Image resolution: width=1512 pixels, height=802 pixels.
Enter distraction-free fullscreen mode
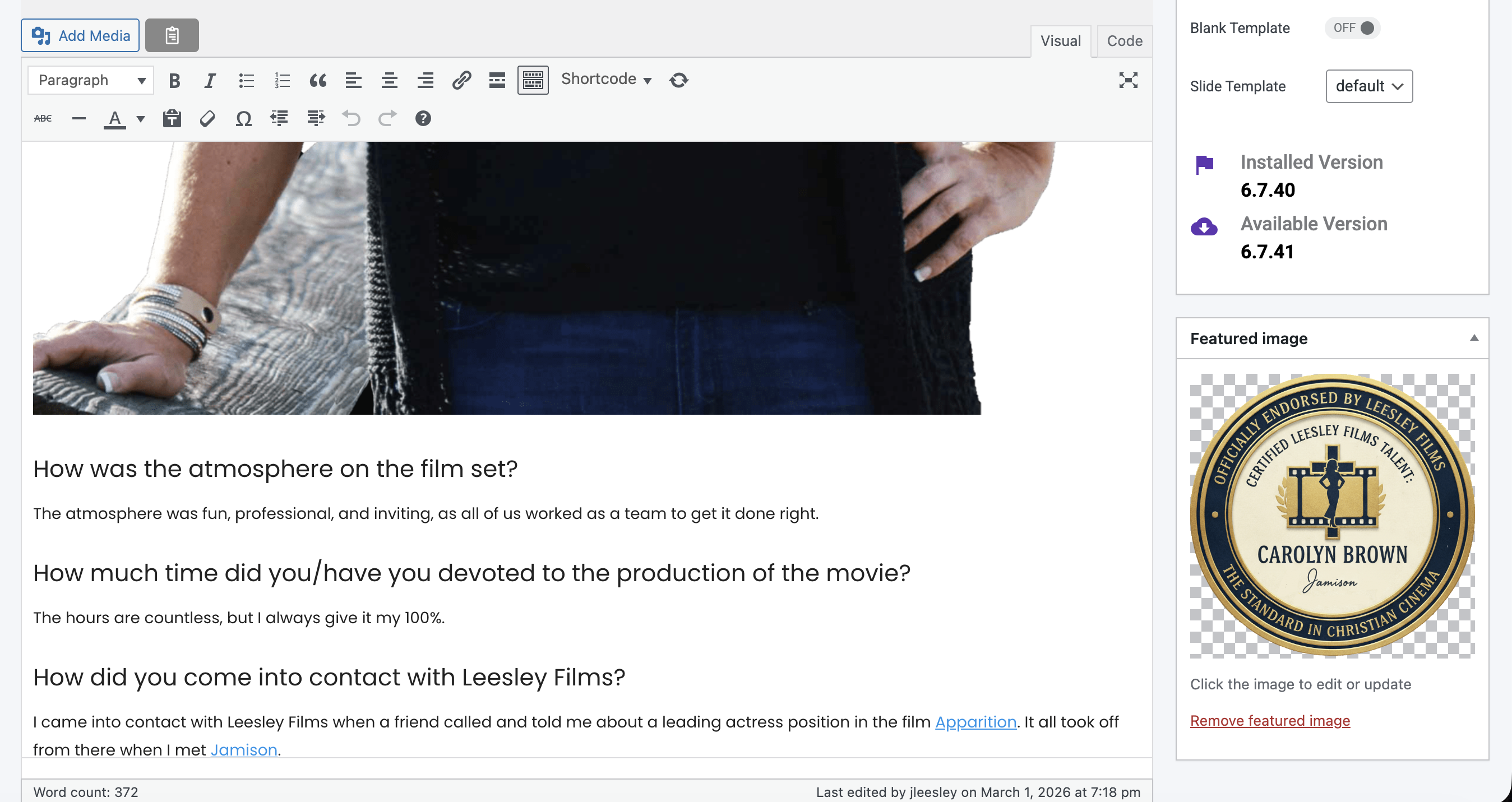(1127, 80)
